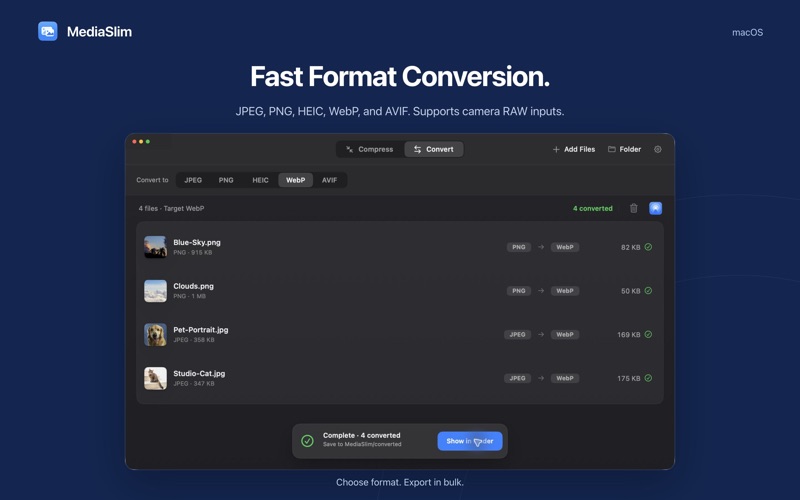Select AVIF as the target format

330,180
